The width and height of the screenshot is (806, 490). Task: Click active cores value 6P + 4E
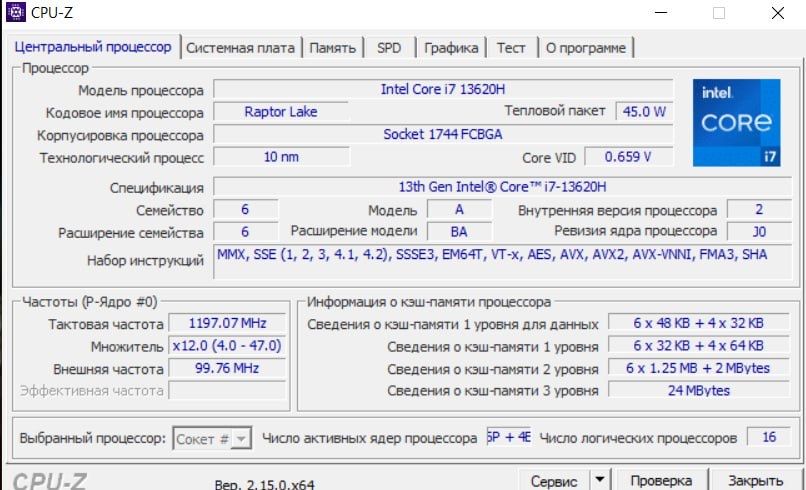pos(509,438)
